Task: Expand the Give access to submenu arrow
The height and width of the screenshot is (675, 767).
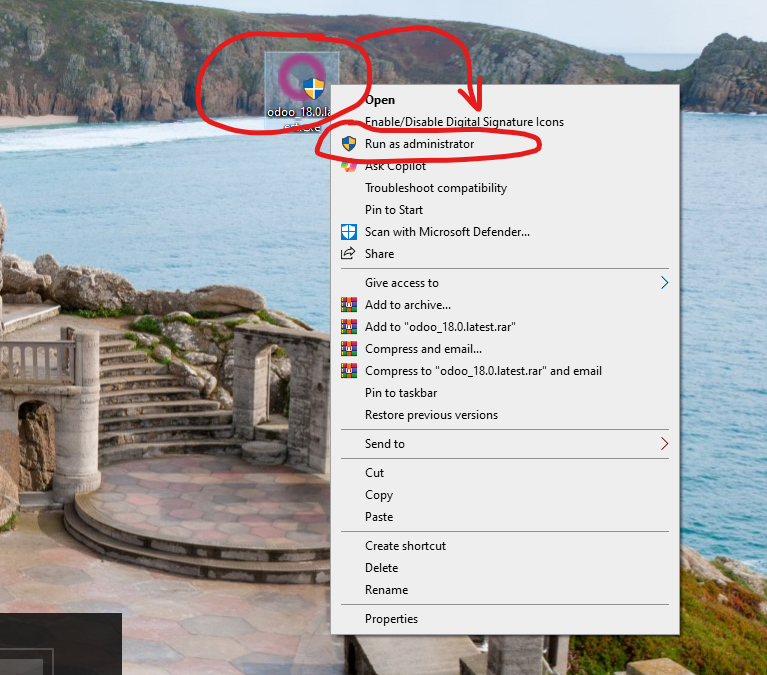Action: click(664, 283)
